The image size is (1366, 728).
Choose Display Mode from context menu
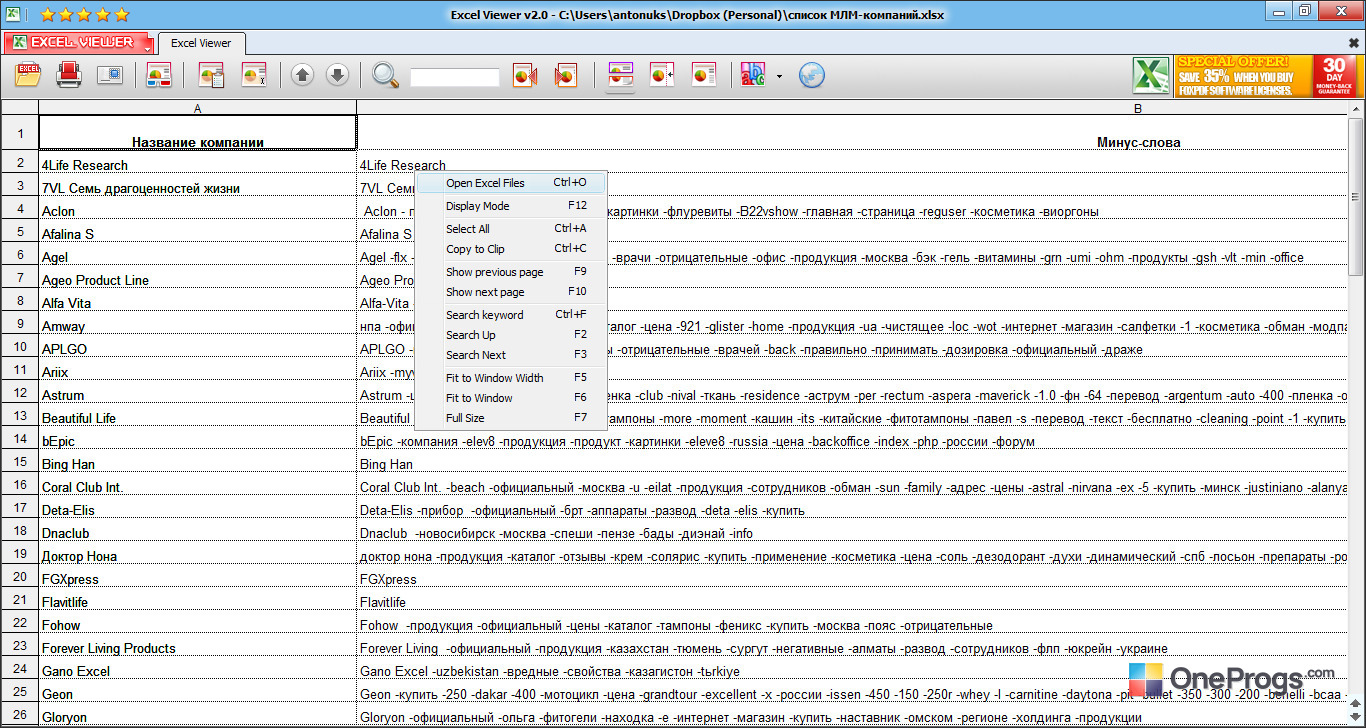tap(511, 206)
